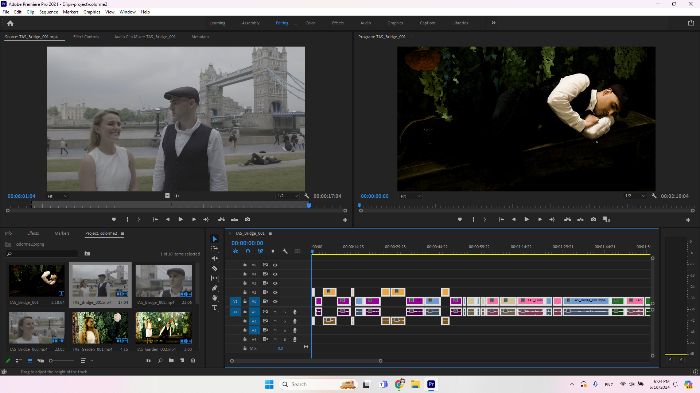
Task: Open Program monitor zoom level dropdown
Action: pyautogui.click(x=411, y=196)
